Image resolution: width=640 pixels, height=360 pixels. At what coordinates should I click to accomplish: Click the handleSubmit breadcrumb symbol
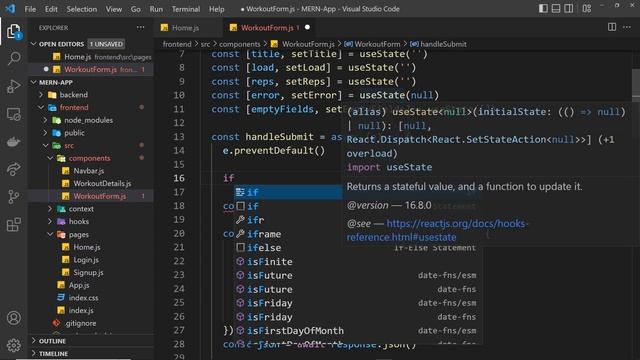coord(438,44)
